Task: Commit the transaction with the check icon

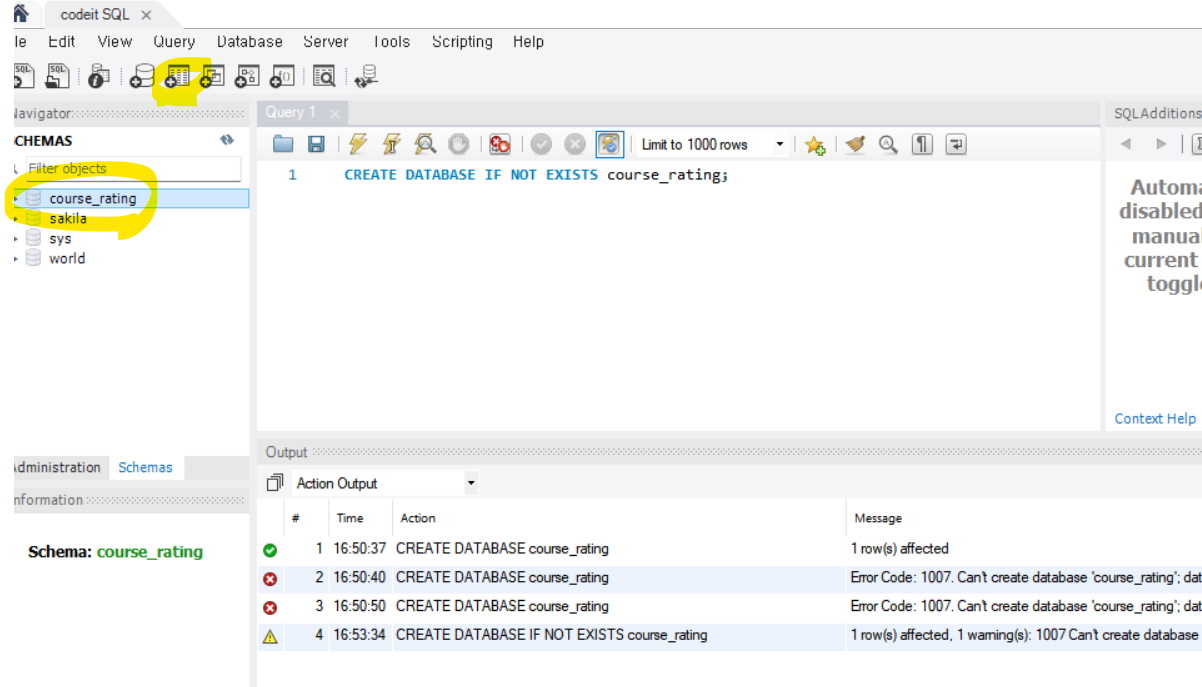Action: 541,145
